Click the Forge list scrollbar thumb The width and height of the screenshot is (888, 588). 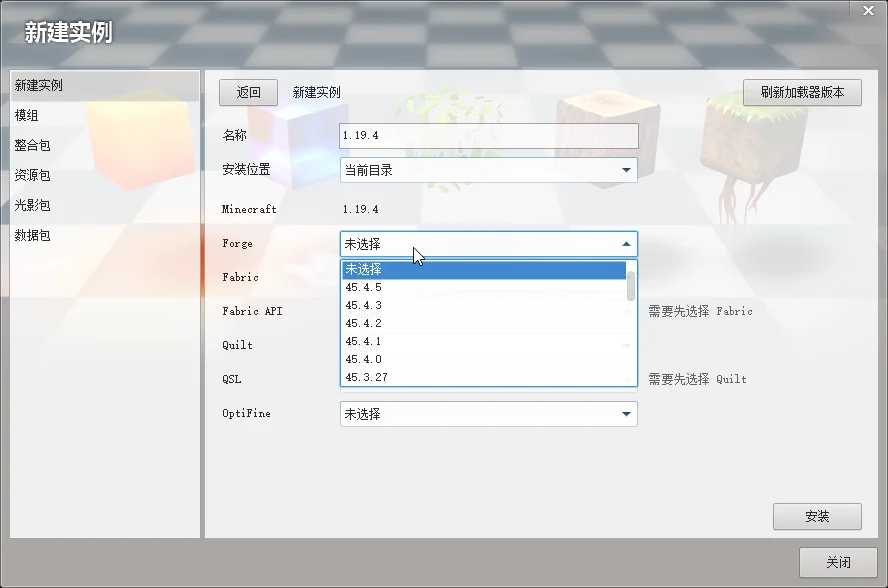click(631, 286)
